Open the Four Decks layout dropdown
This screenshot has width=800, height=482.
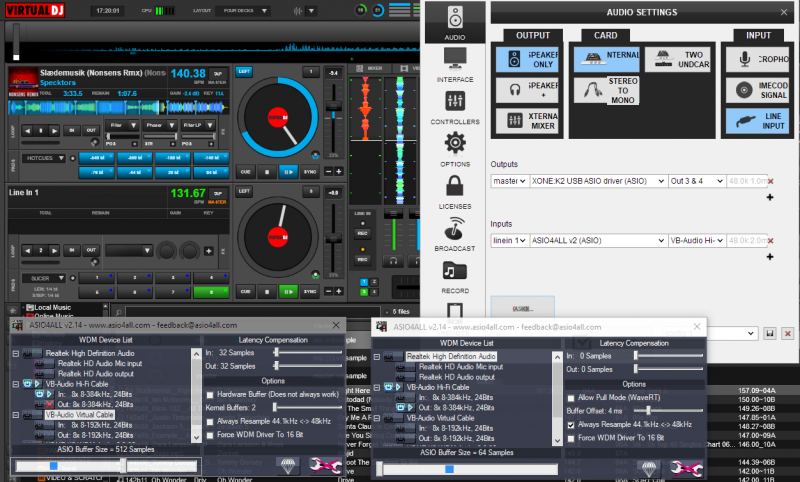pos(243,11)
